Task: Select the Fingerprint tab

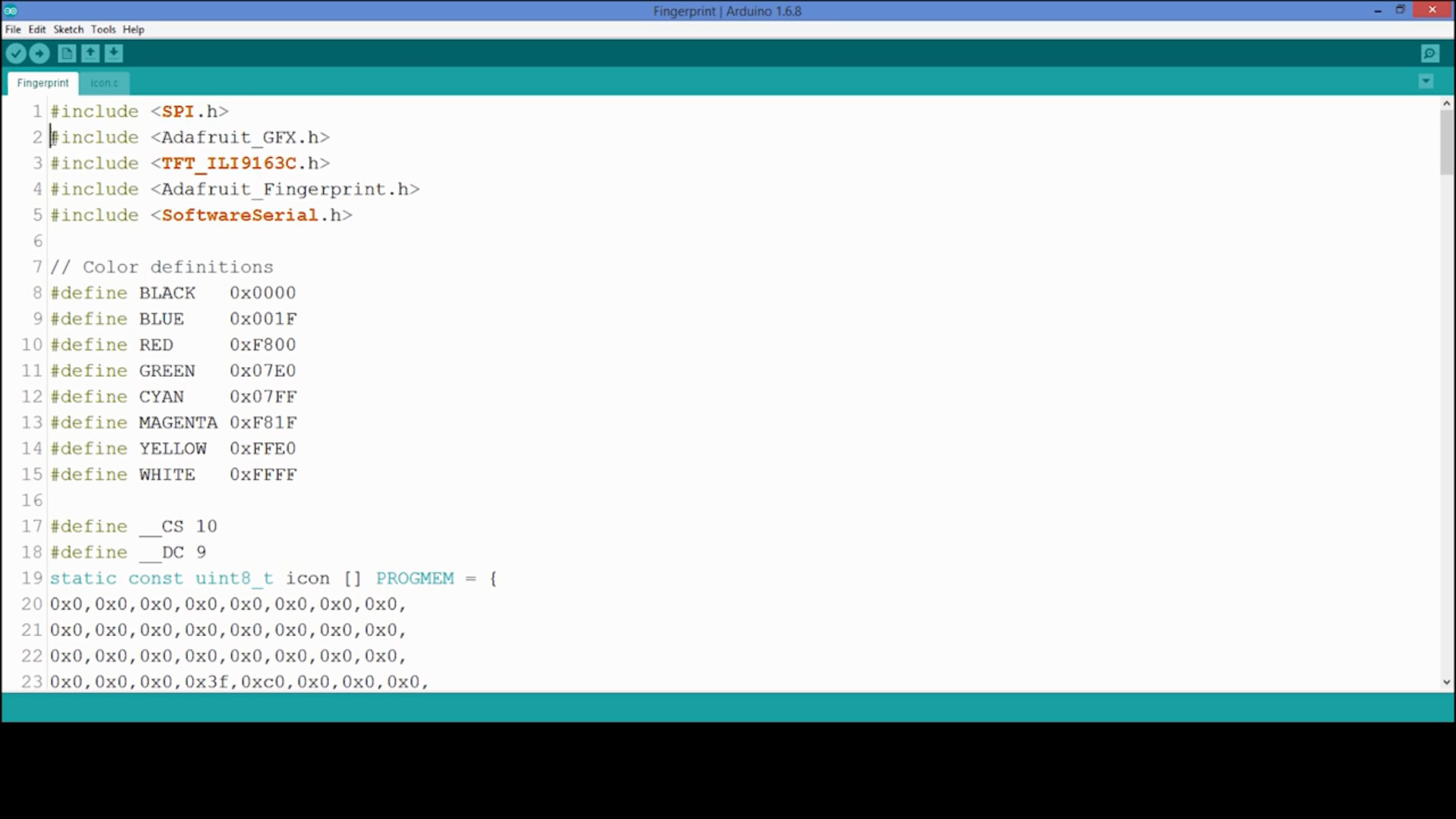Action: 42,83
